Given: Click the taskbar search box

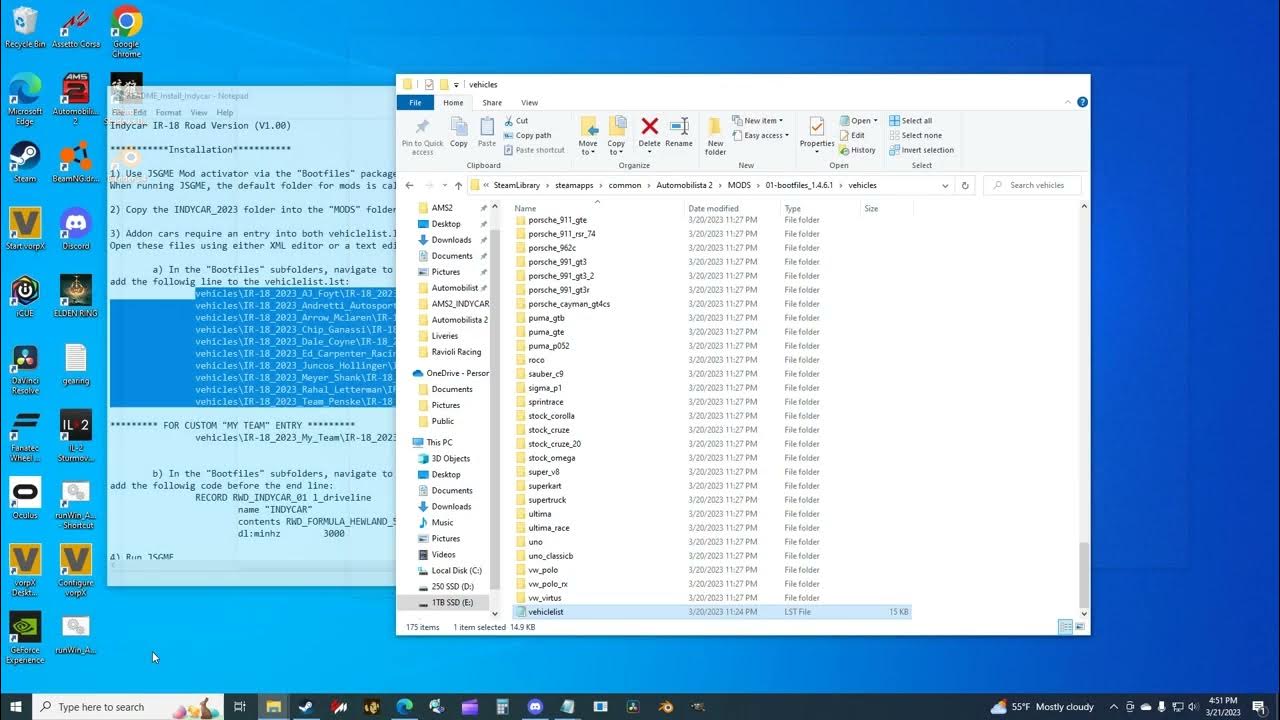Looking at the screenshot, I should [x=128, y=707].
